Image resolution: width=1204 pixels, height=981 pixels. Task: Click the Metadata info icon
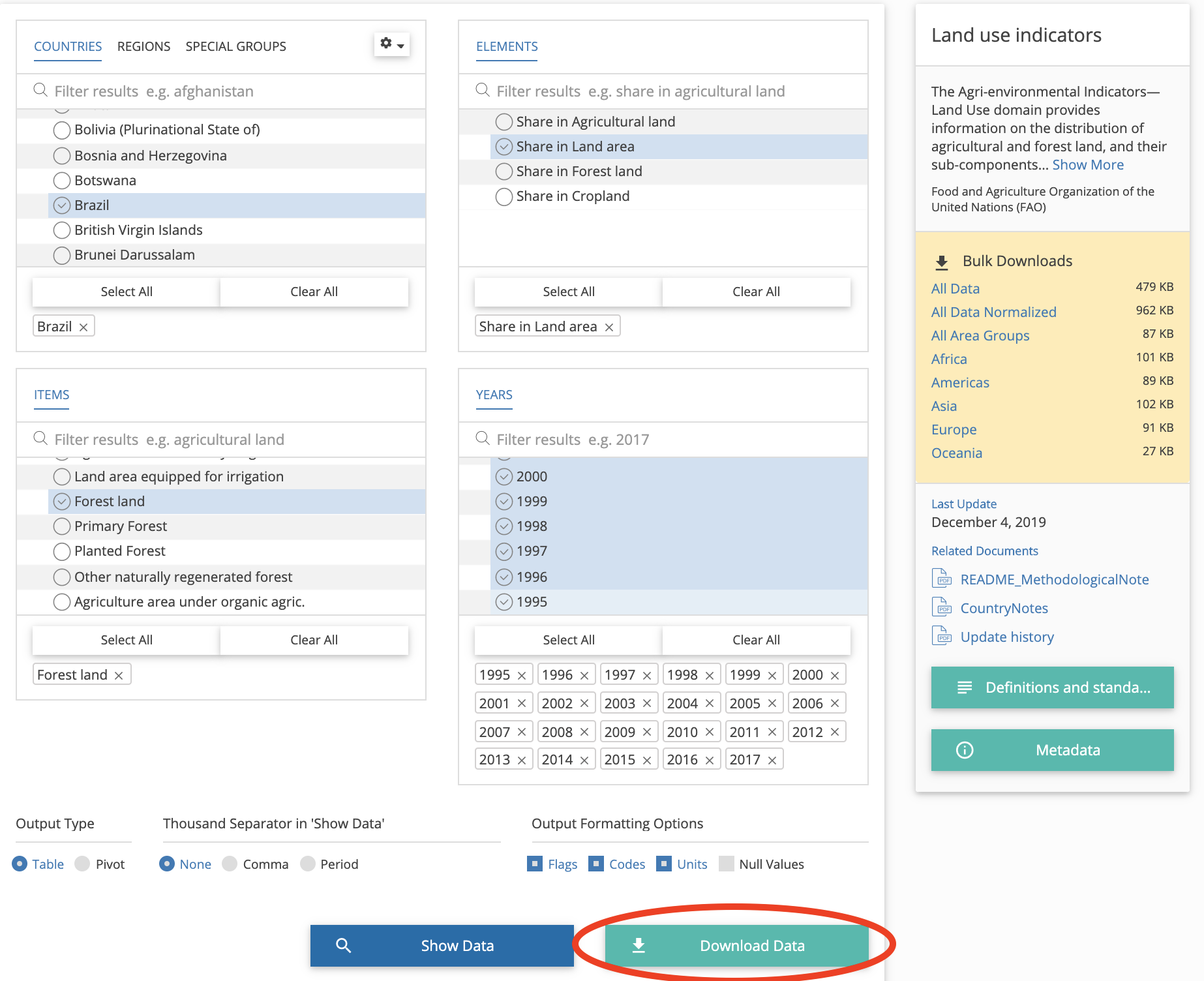tap(964, 750)
